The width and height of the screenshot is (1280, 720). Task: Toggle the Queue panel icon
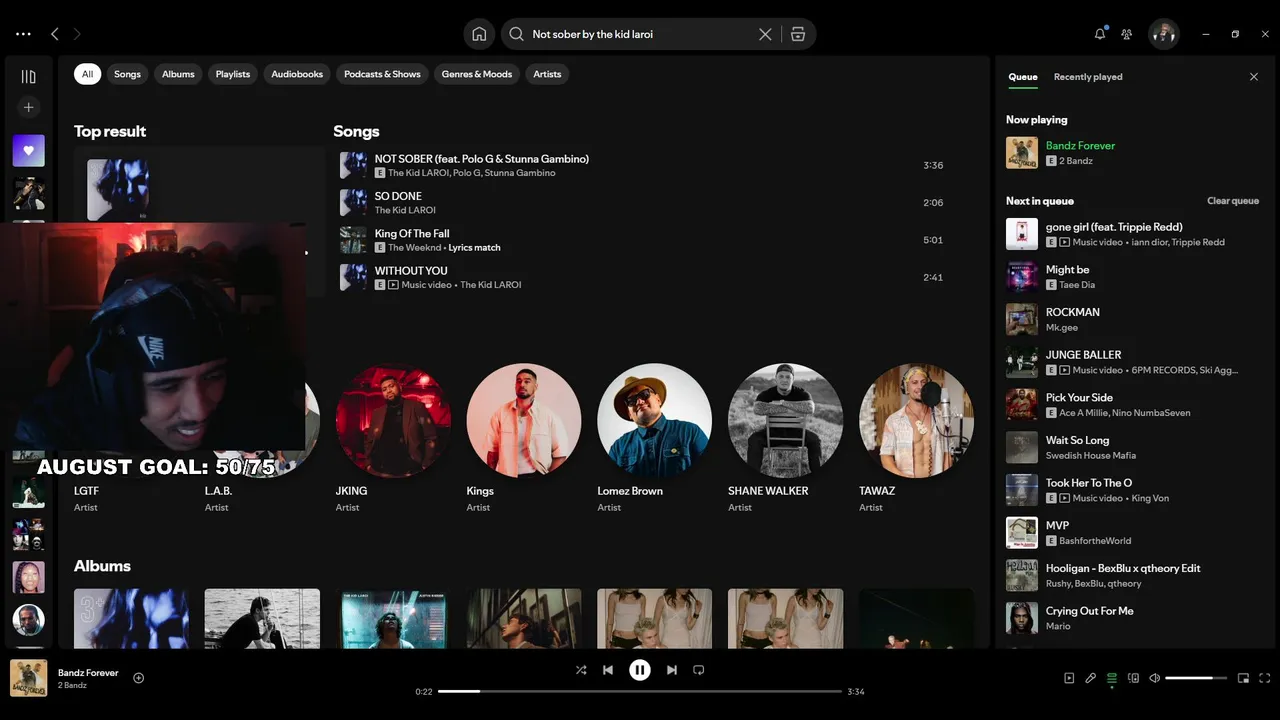[1112, 678]
